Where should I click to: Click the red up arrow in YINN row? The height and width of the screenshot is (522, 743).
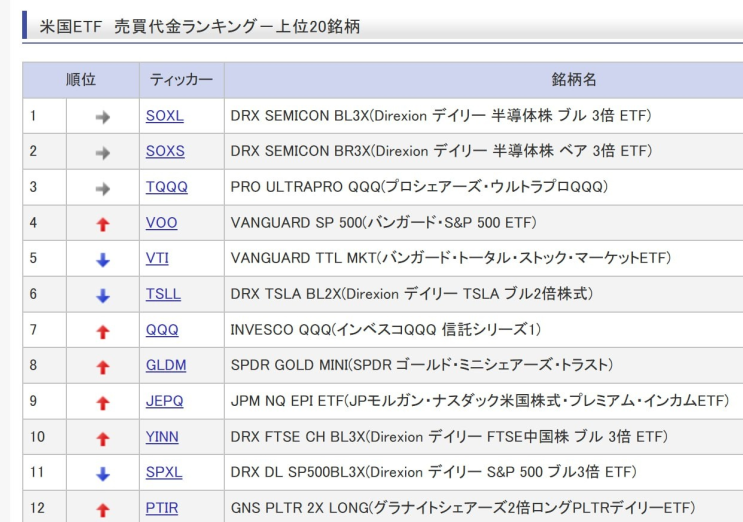[103, 438]
